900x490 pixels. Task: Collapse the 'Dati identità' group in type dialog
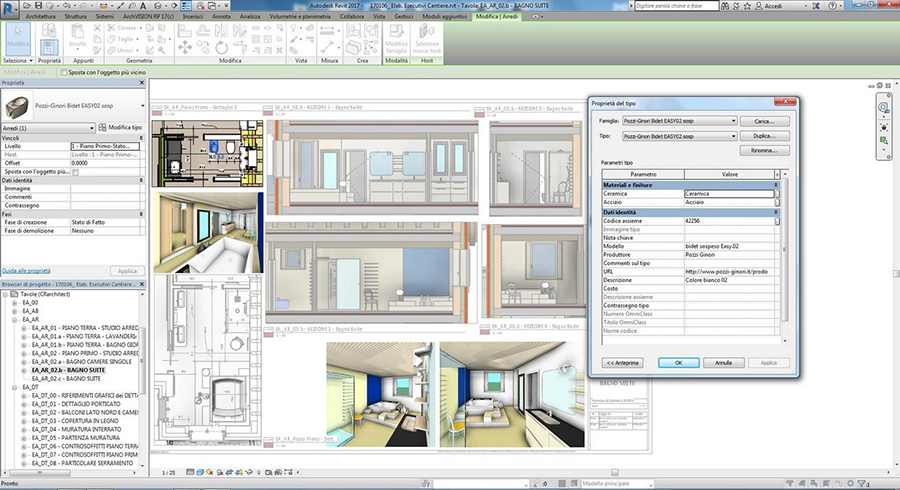[776, 212]
